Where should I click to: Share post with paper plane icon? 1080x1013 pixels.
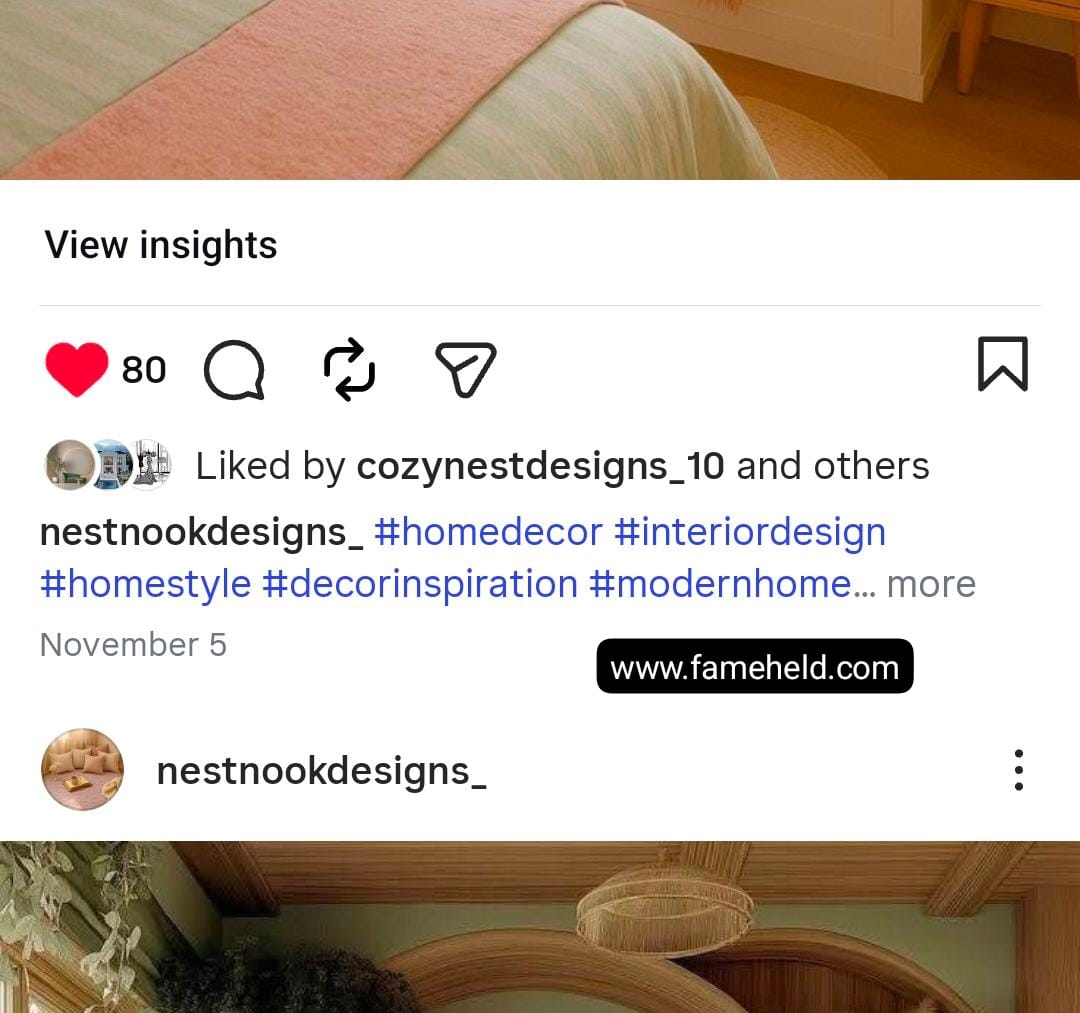466,369
